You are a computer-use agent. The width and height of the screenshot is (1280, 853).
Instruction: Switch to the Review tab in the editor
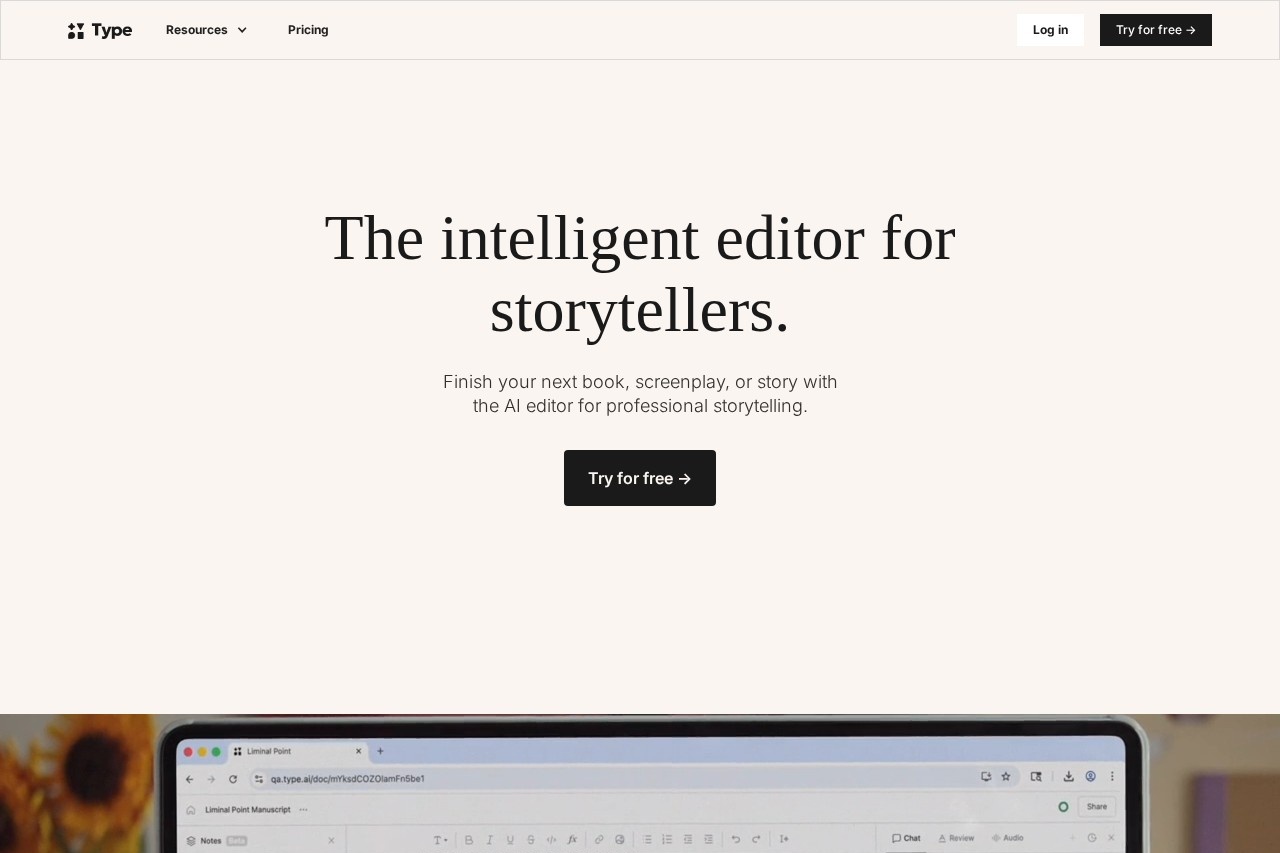pos(956,838)
